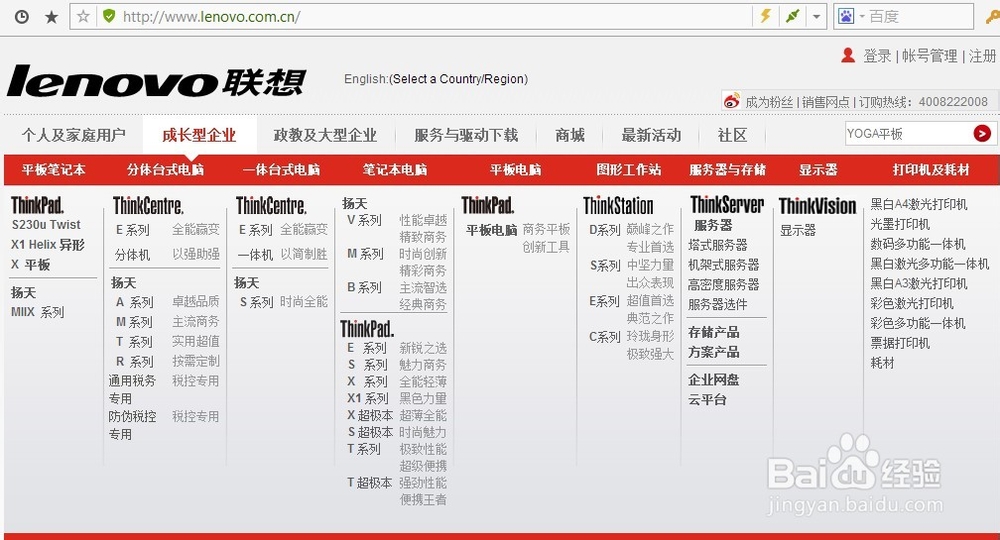Click the 登录 link

point(877,56)
